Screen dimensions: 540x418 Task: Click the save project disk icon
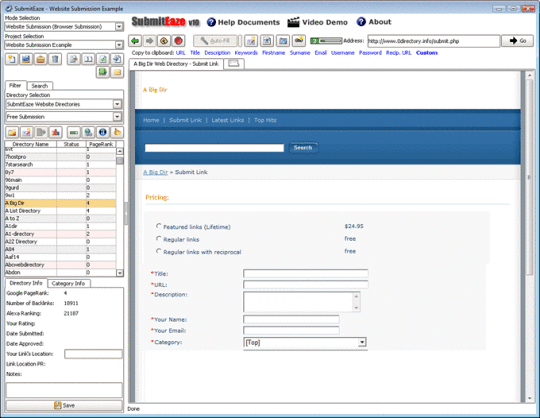26,59
